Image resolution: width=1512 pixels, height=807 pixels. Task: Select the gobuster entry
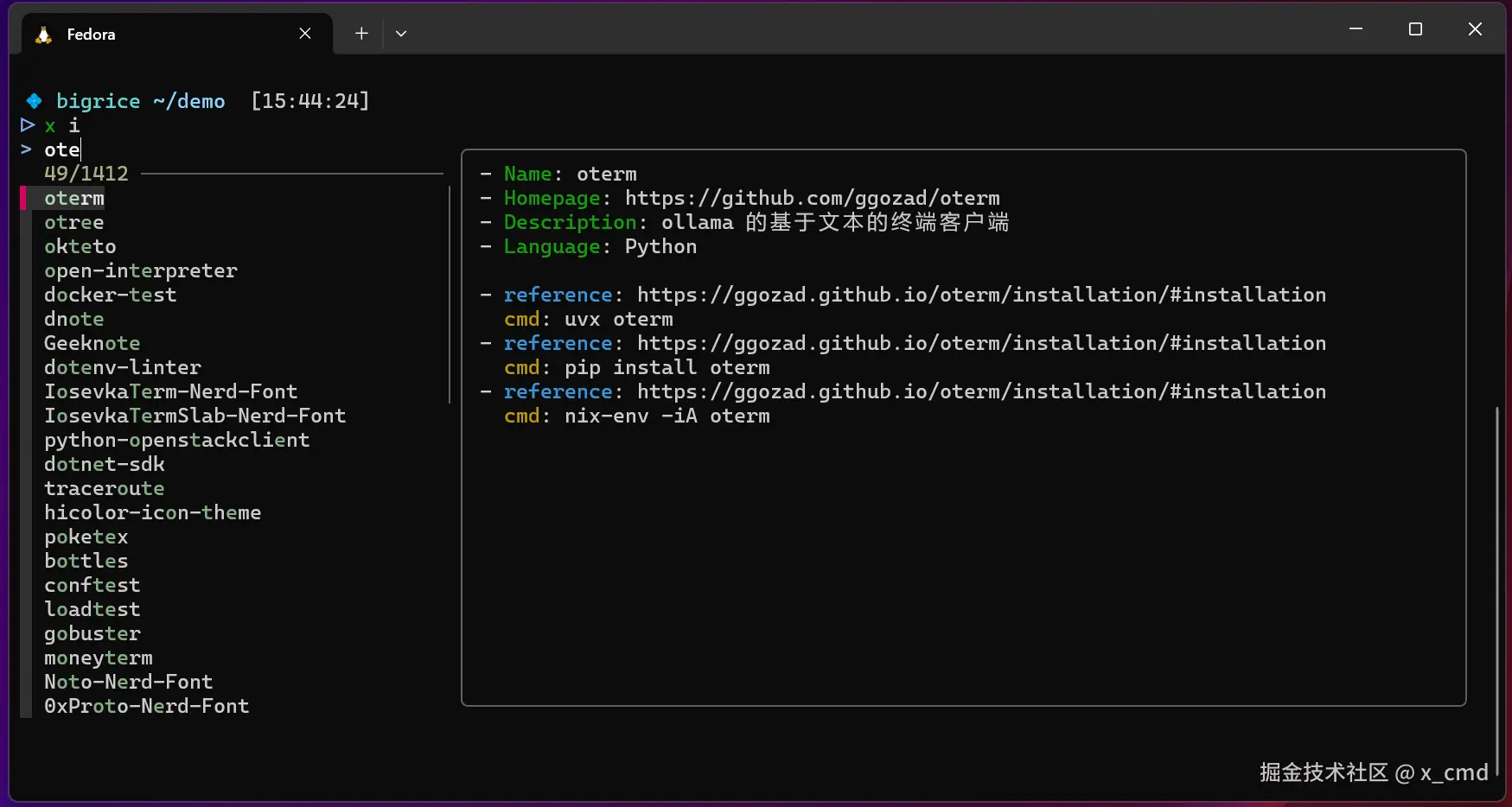pyautogui.click(x=93, y=633)
